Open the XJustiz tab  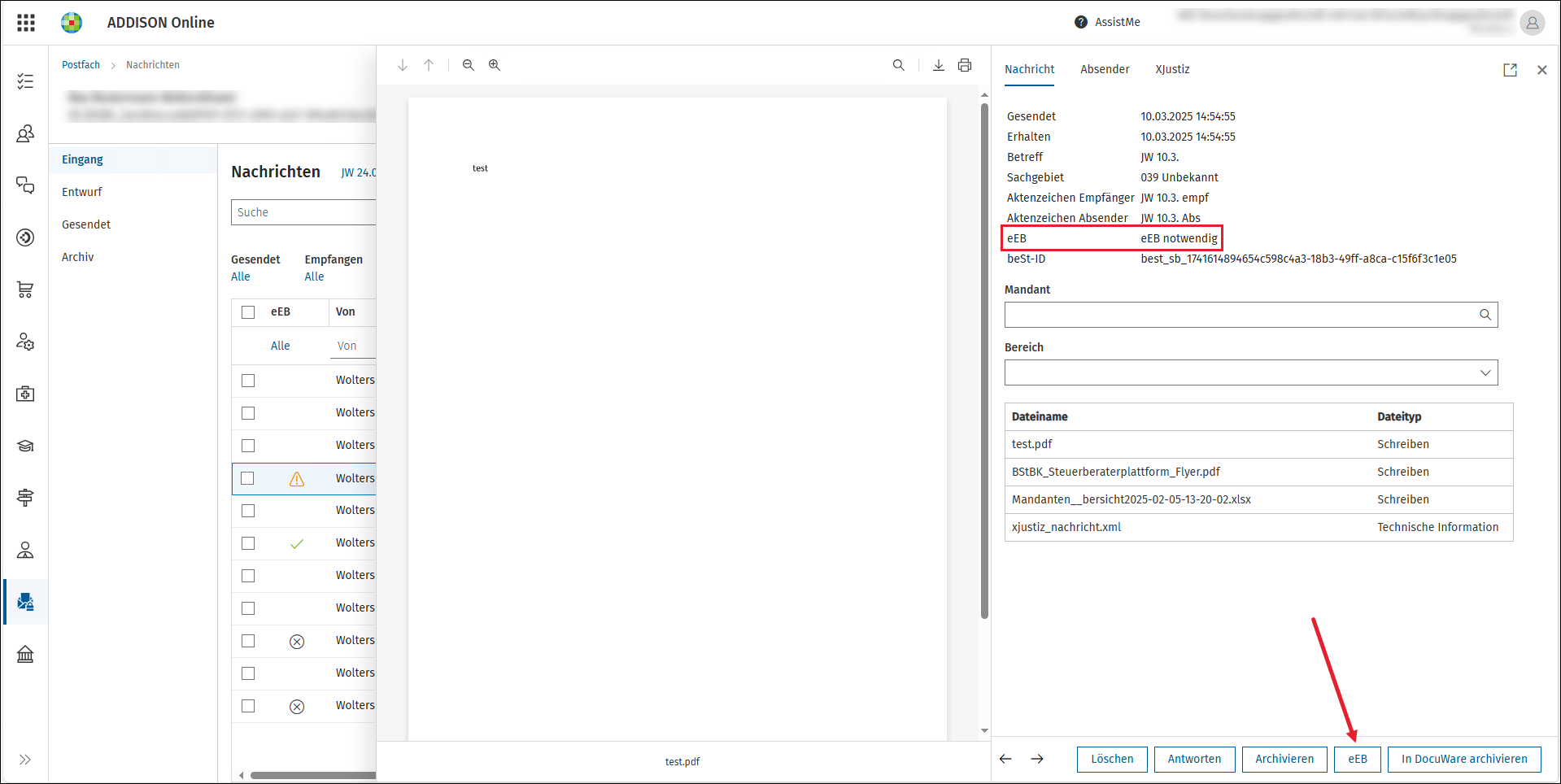(1172, 69)
